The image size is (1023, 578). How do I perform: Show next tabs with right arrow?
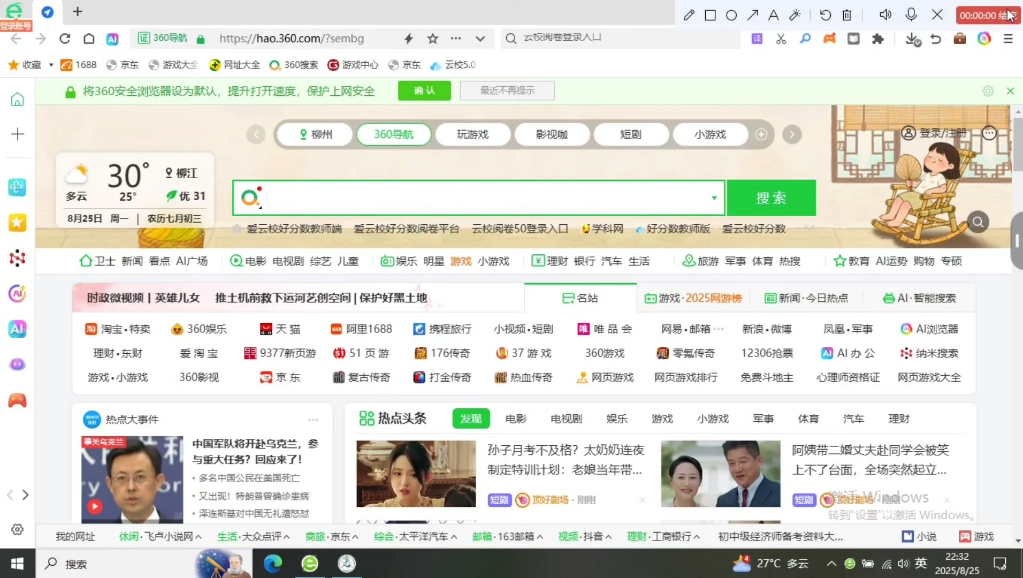[x=792, y=134]
